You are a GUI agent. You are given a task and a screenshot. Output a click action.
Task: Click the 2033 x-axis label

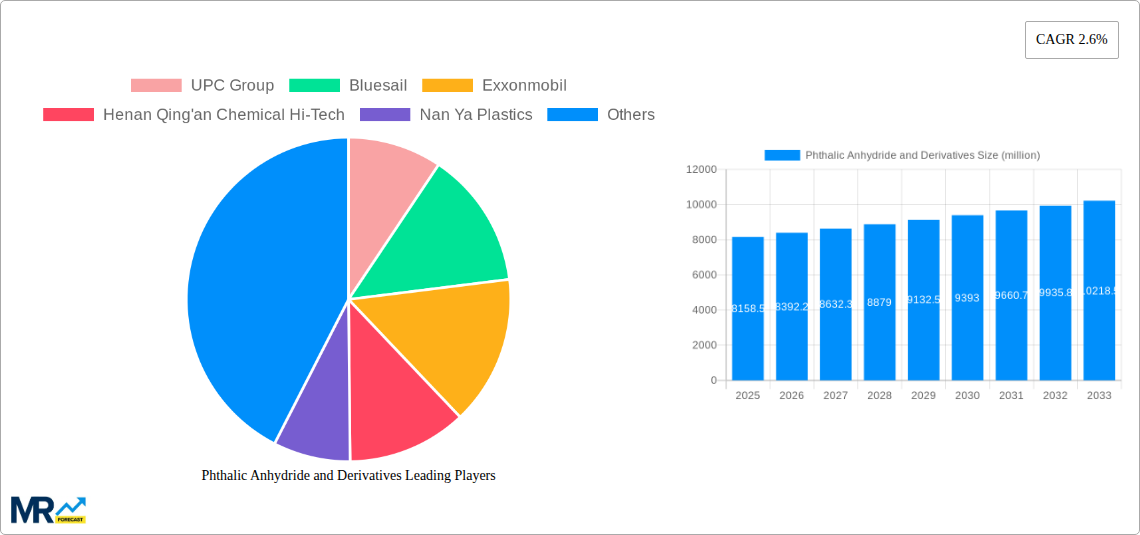coord(1099,395)
